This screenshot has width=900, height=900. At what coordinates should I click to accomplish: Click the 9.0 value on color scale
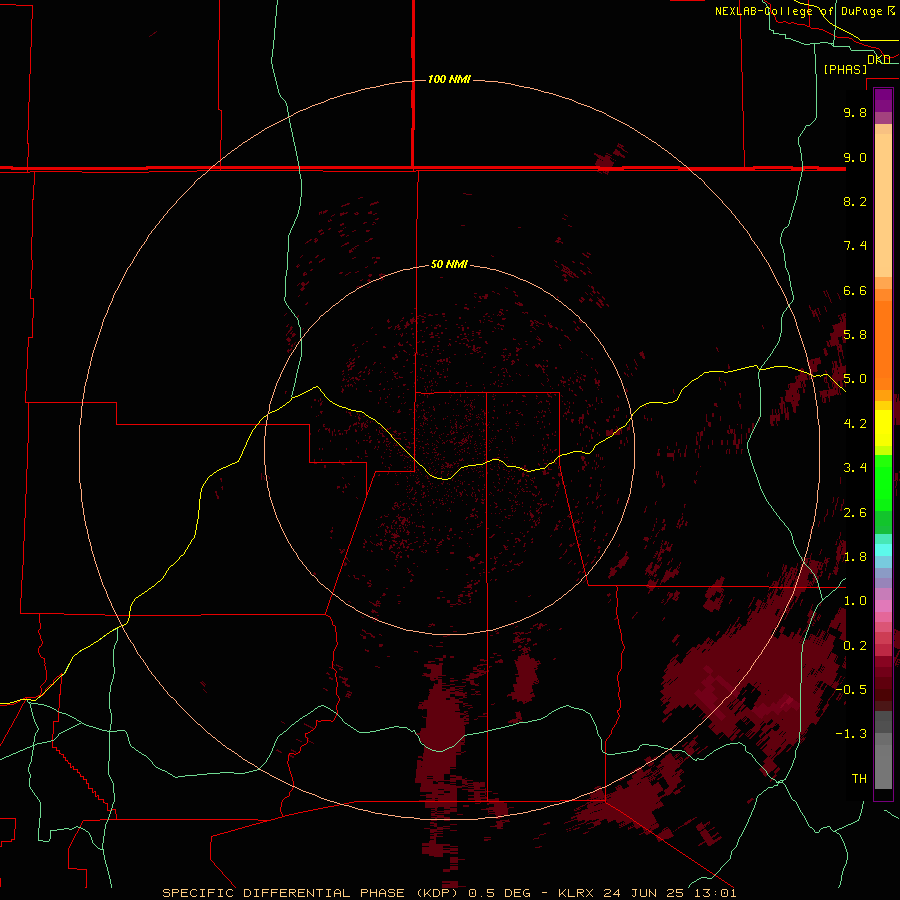click(x=855, y=157)
